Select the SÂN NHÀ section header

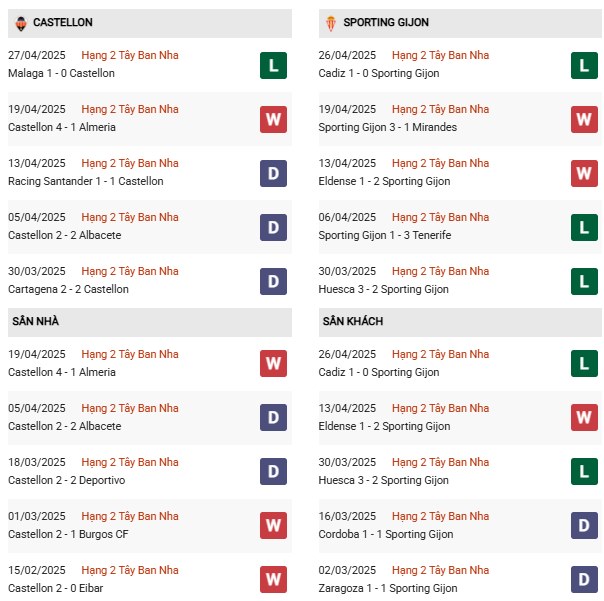[x=150, y=322]
